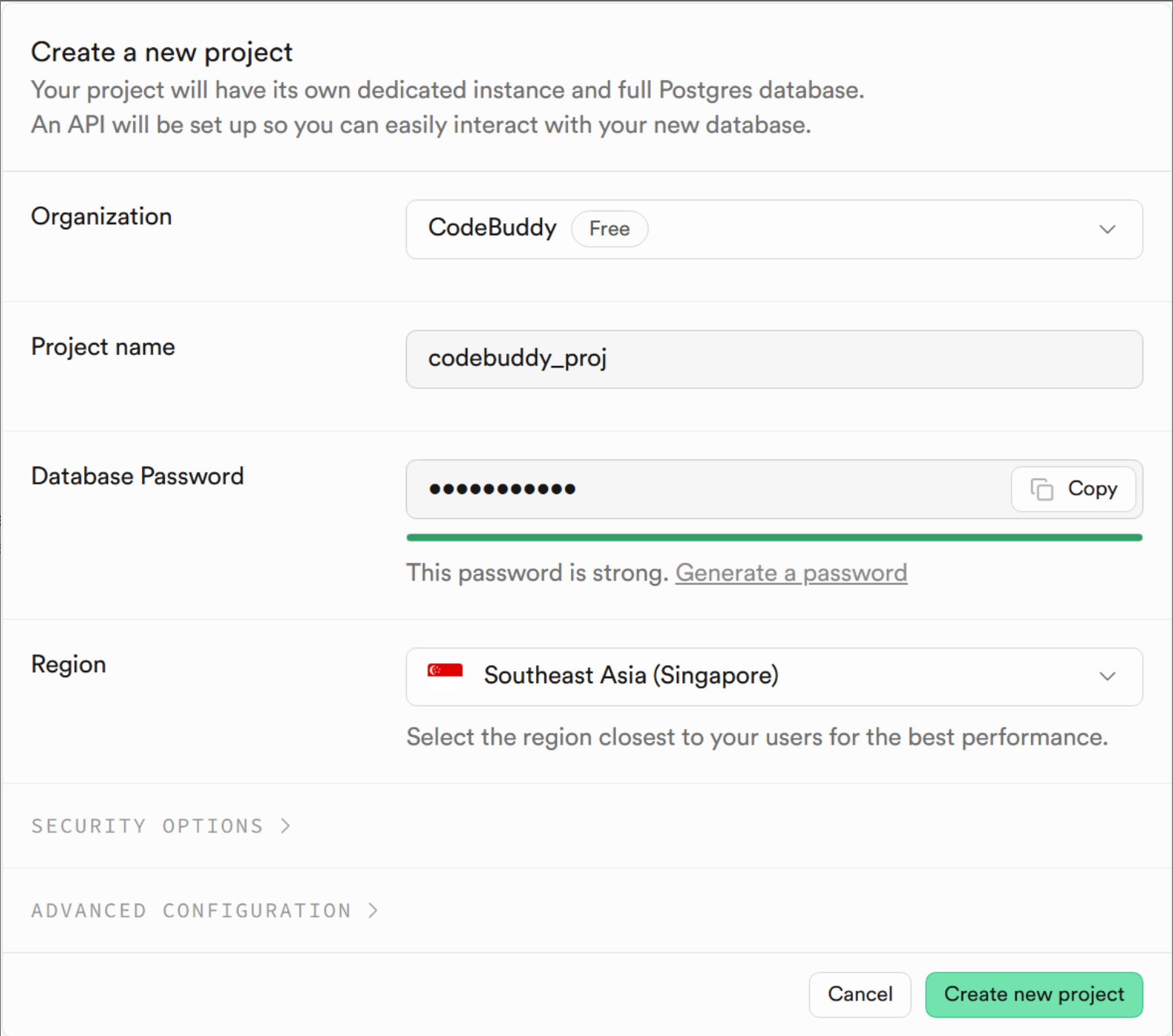Screen dimensions: 1173x1036
Task: Click the Create new project button
Action: tap(1033, 995)
